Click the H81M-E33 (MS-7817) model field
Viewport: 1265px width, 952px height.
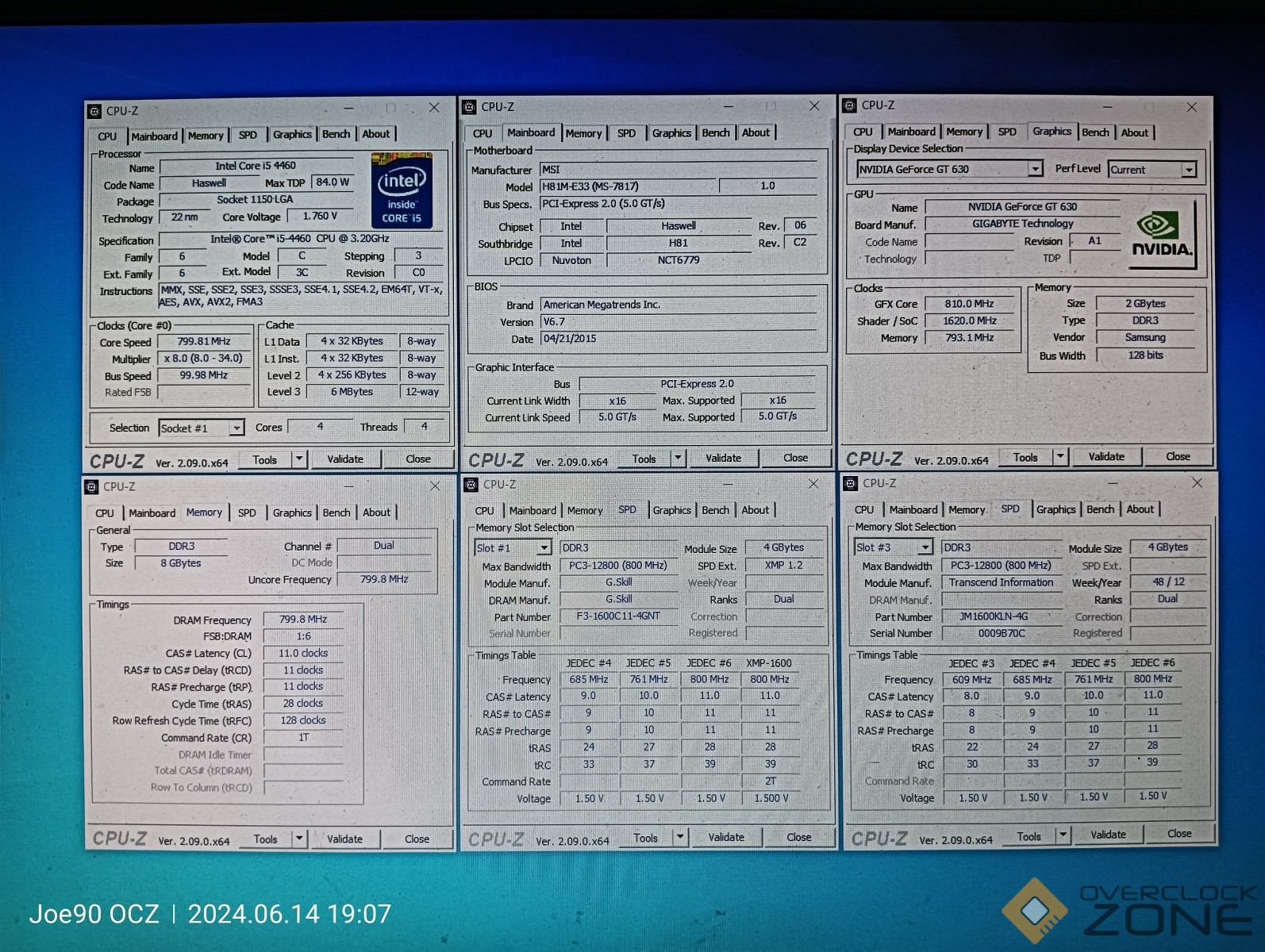pyautogui.click(x=629, y=187)
